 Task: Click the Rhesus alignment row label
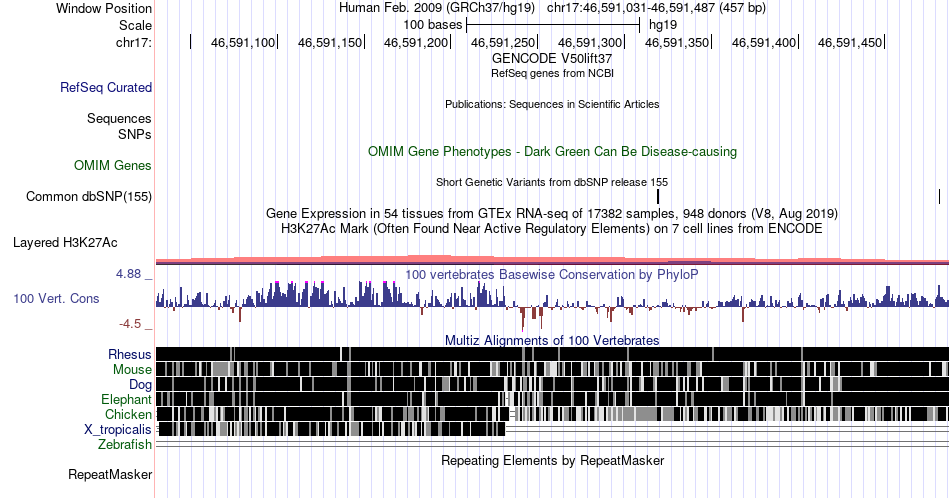tap(130, 354)
